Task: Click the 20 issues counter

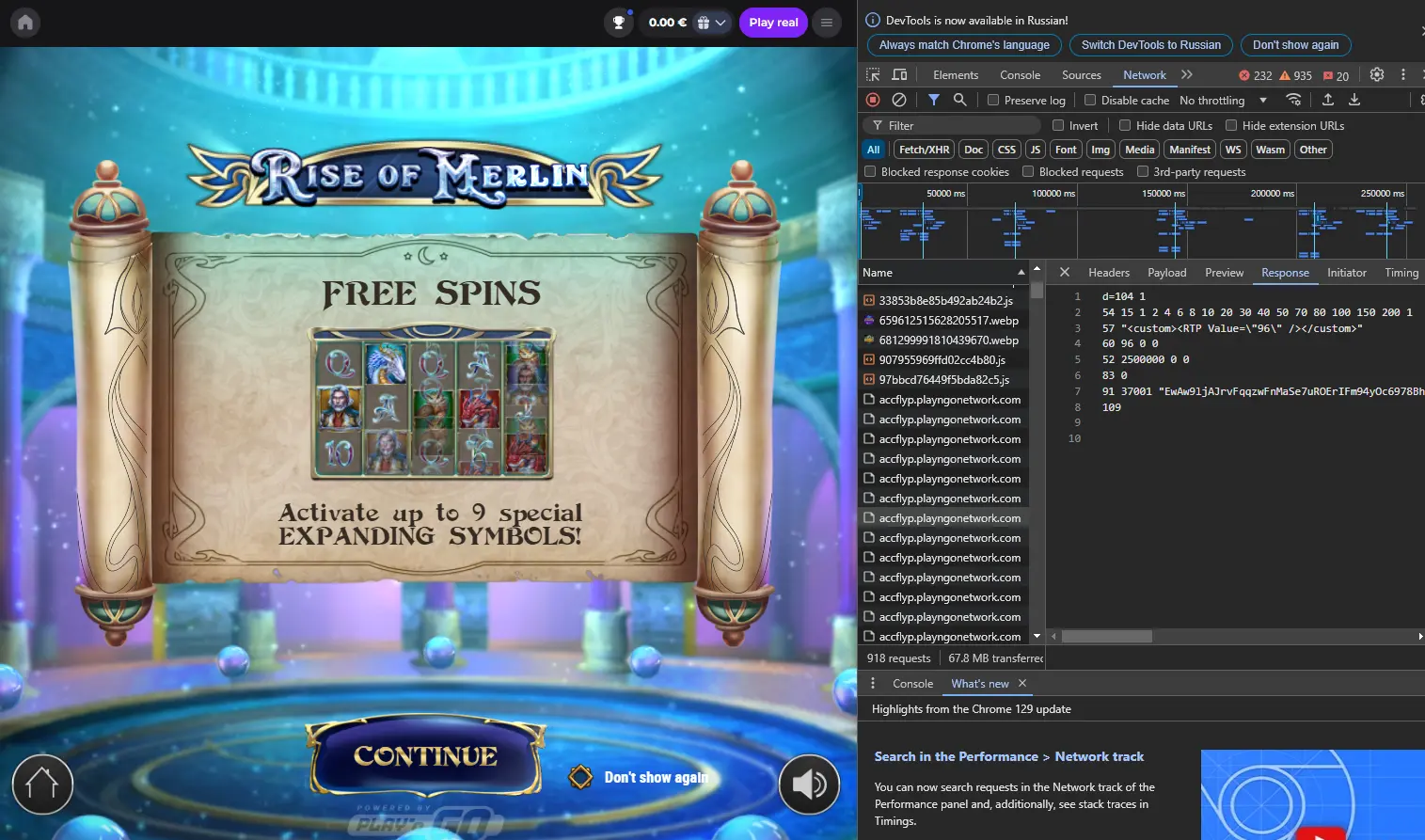Action: point(1336,75)
